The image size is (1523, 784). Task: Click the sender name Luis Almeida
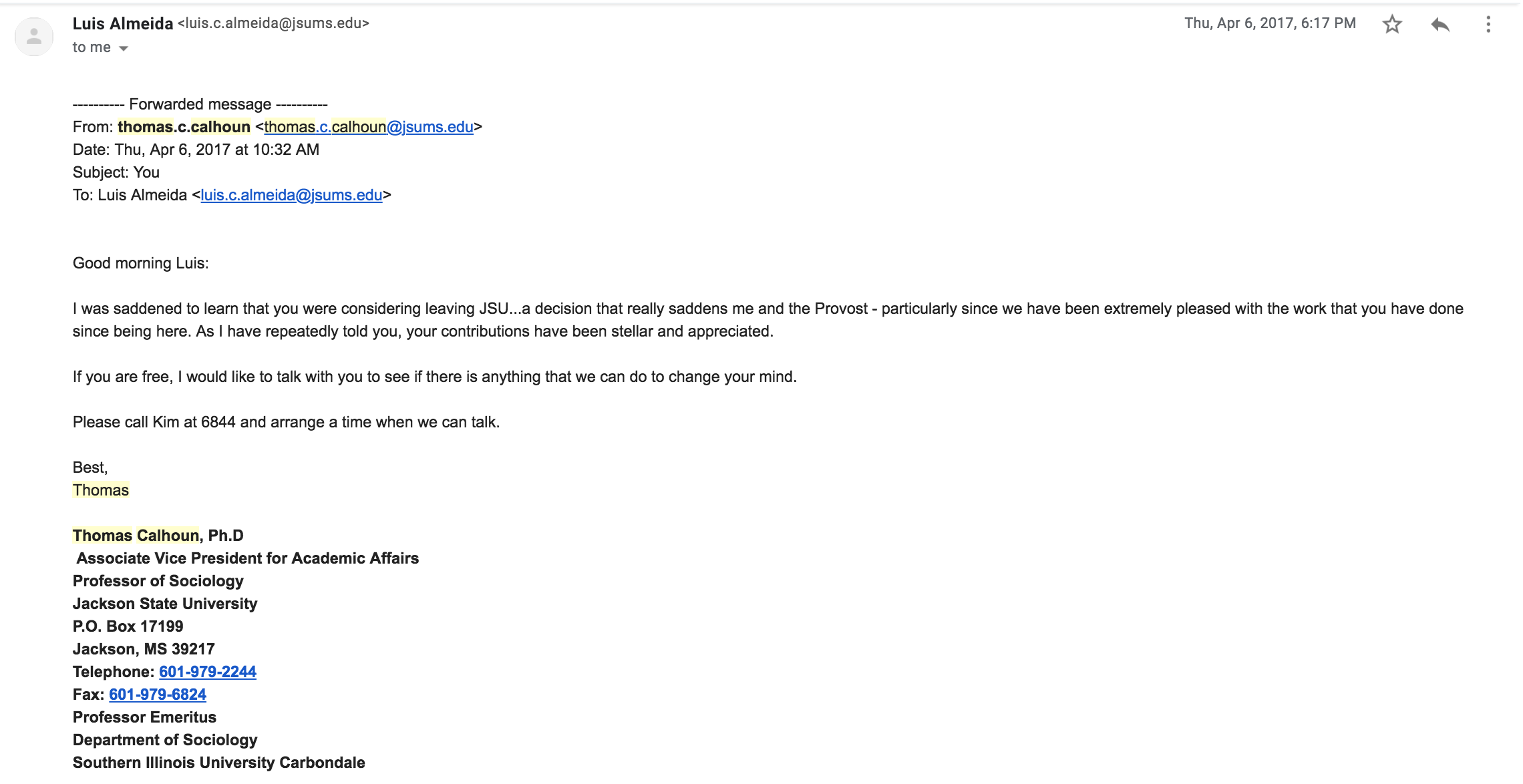pyautogui.click(x=123, y=23)
